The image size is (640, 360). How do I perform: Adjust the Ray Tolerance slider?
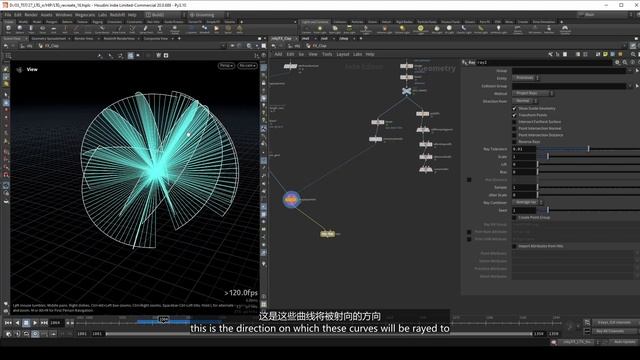[x=588, y=149]
